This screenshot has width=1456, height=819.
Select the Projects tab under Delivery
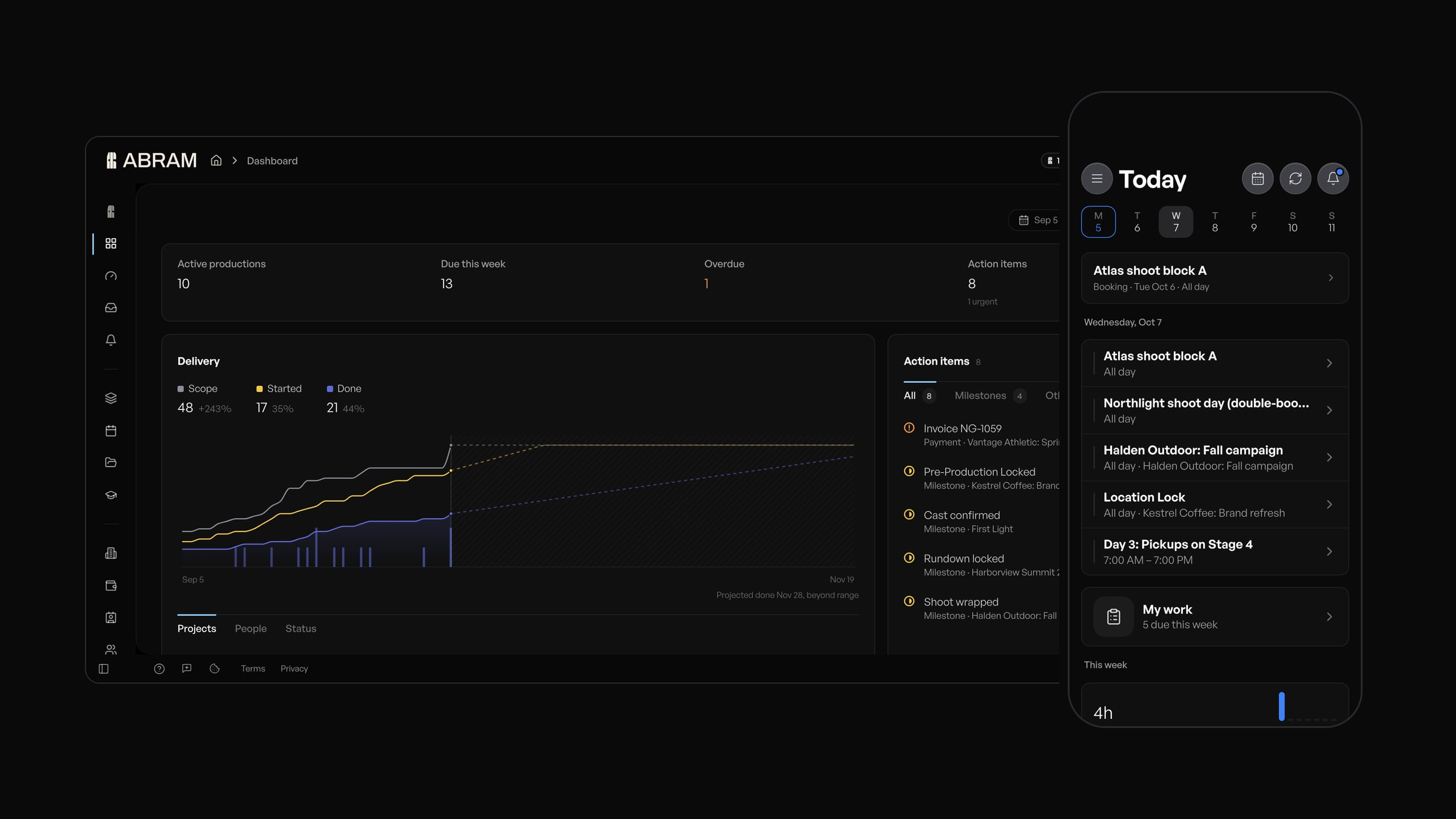(197, 629)
